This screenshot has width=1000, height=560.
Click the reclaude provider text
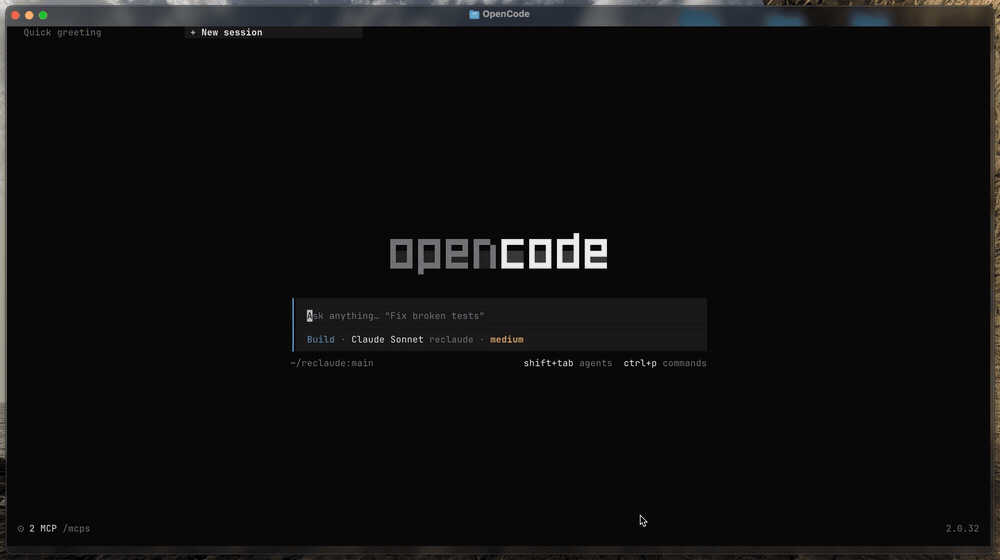point(451,339)
